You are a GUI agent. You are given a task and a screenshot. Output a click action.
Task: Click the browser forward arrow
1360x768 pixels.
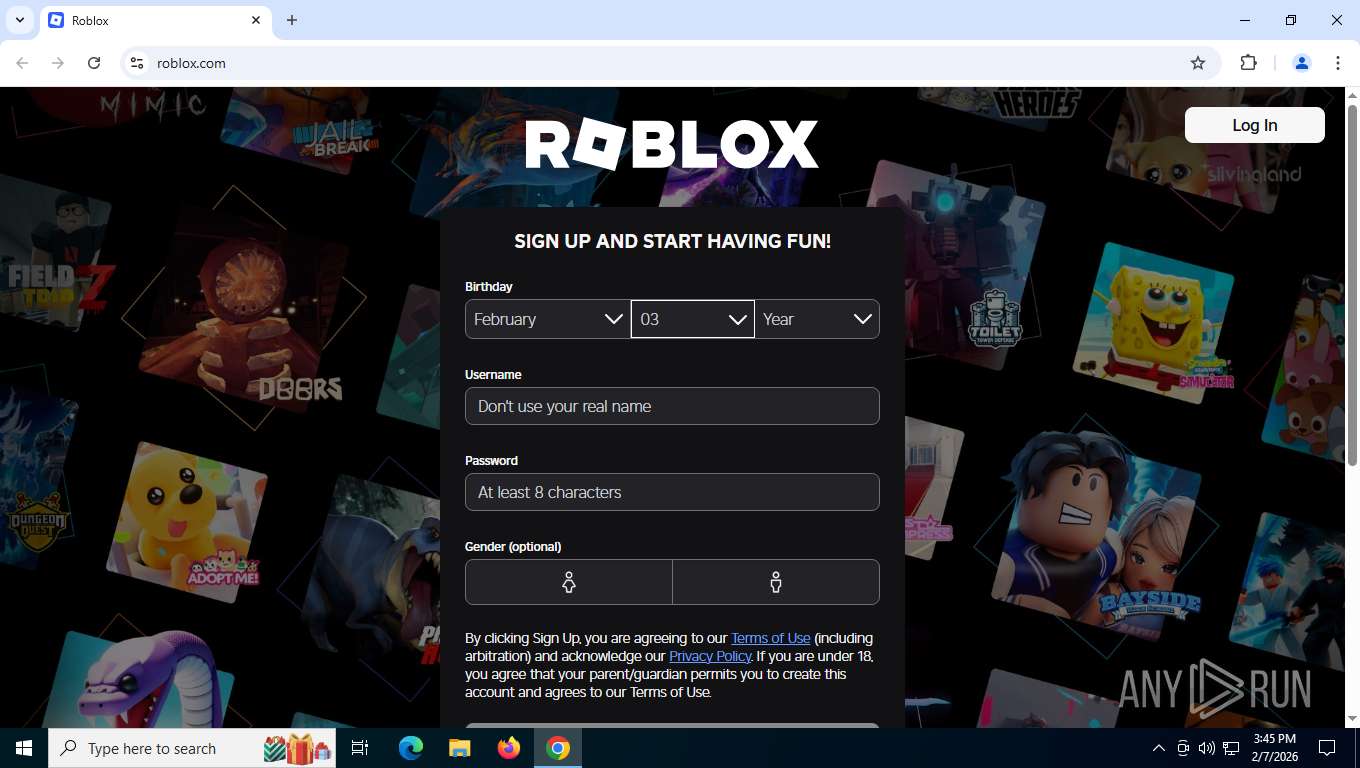click(x=58, y=63)
